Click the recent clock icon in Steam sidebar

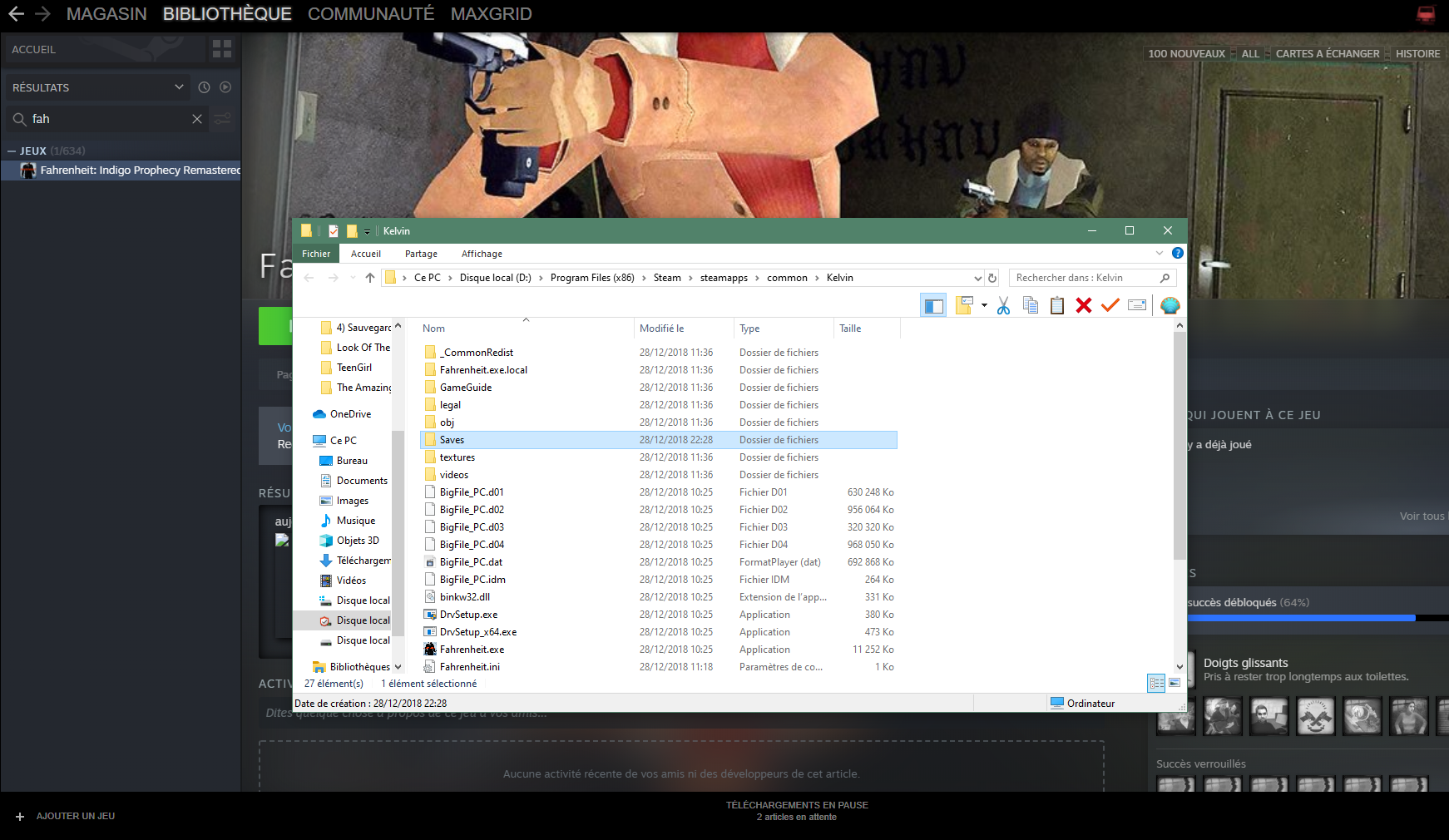tap(205, 87)
